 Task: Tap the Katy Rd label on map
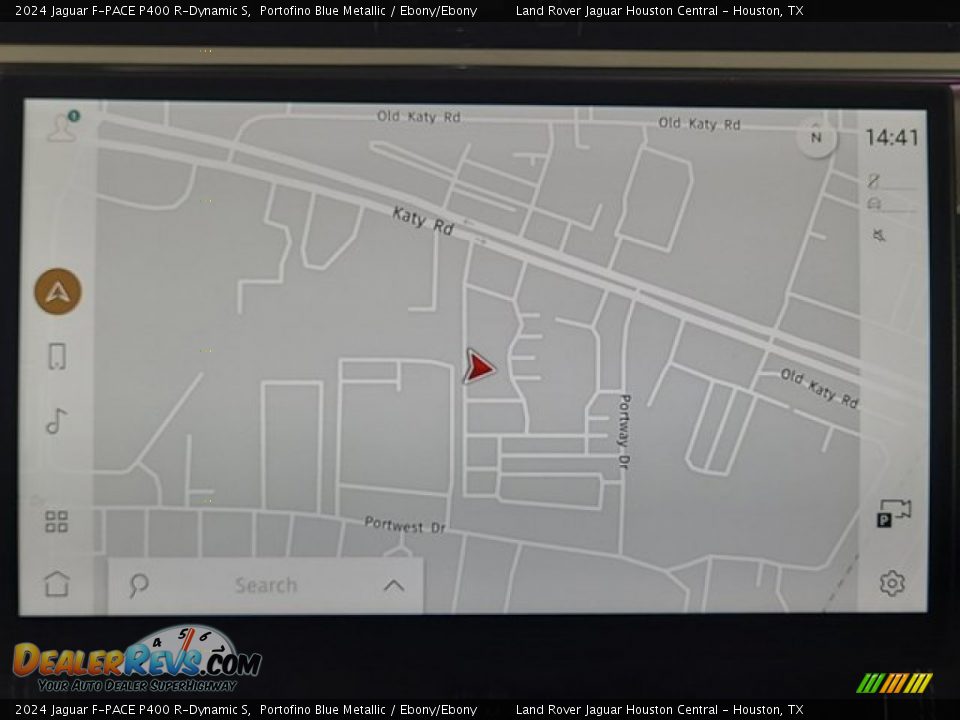click(423, 221)
